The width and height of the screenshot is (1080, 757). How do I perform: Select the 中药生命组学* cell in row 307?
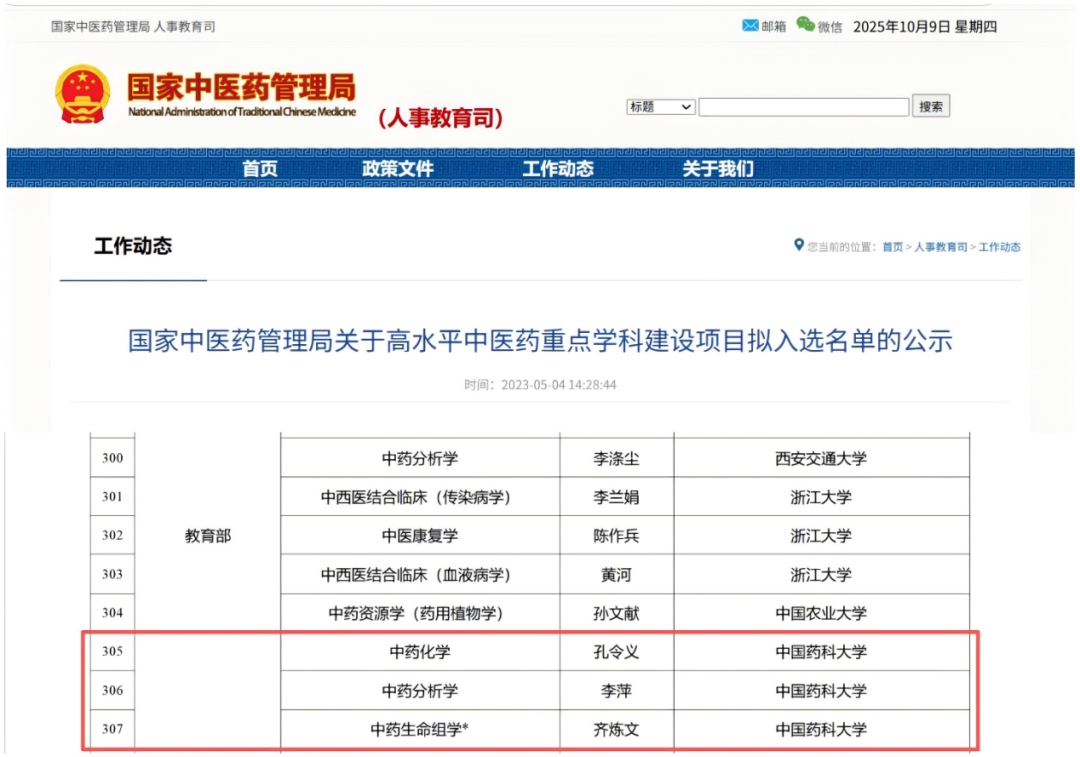tap(420, 730)
